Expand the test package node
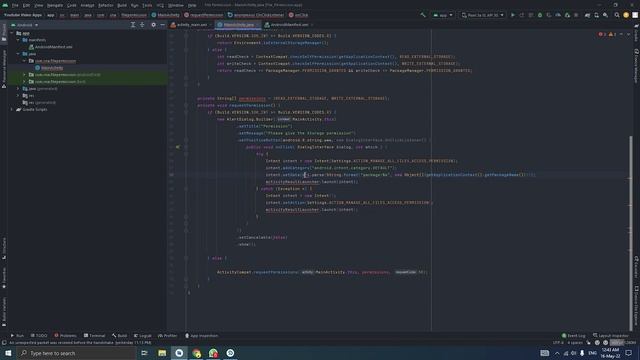This screenshot has height=360, width=640. pos(24,82)
